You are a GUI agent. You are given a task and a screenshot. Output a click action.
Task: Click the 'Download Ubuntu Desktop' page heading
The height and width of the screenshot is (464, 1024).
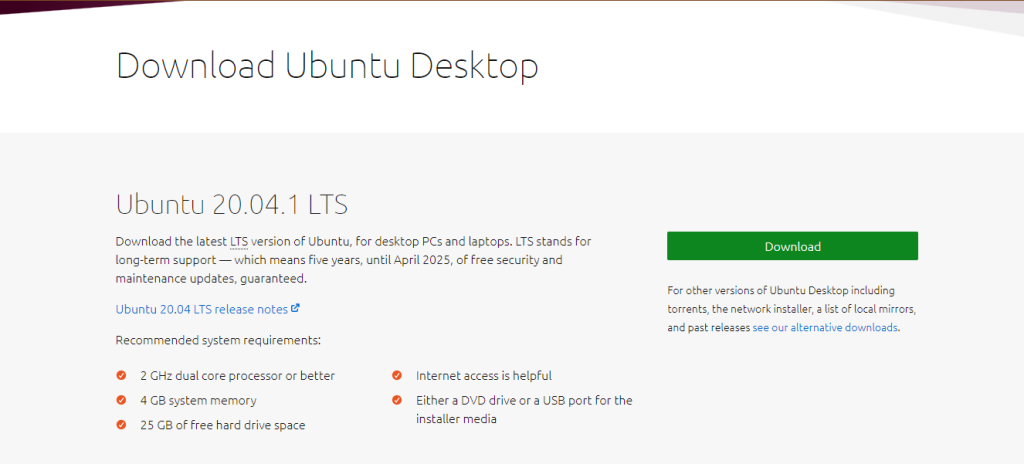coord(327,65)
